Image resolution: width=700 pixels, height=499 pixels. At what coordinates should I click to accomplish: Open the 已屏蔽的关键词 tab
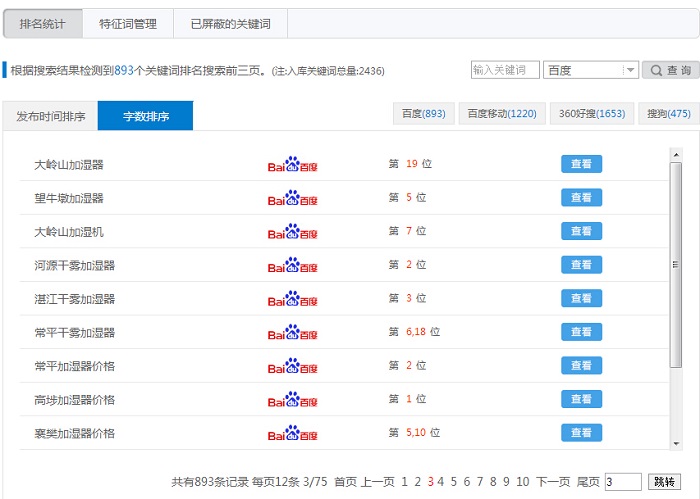tap(232, 23)
